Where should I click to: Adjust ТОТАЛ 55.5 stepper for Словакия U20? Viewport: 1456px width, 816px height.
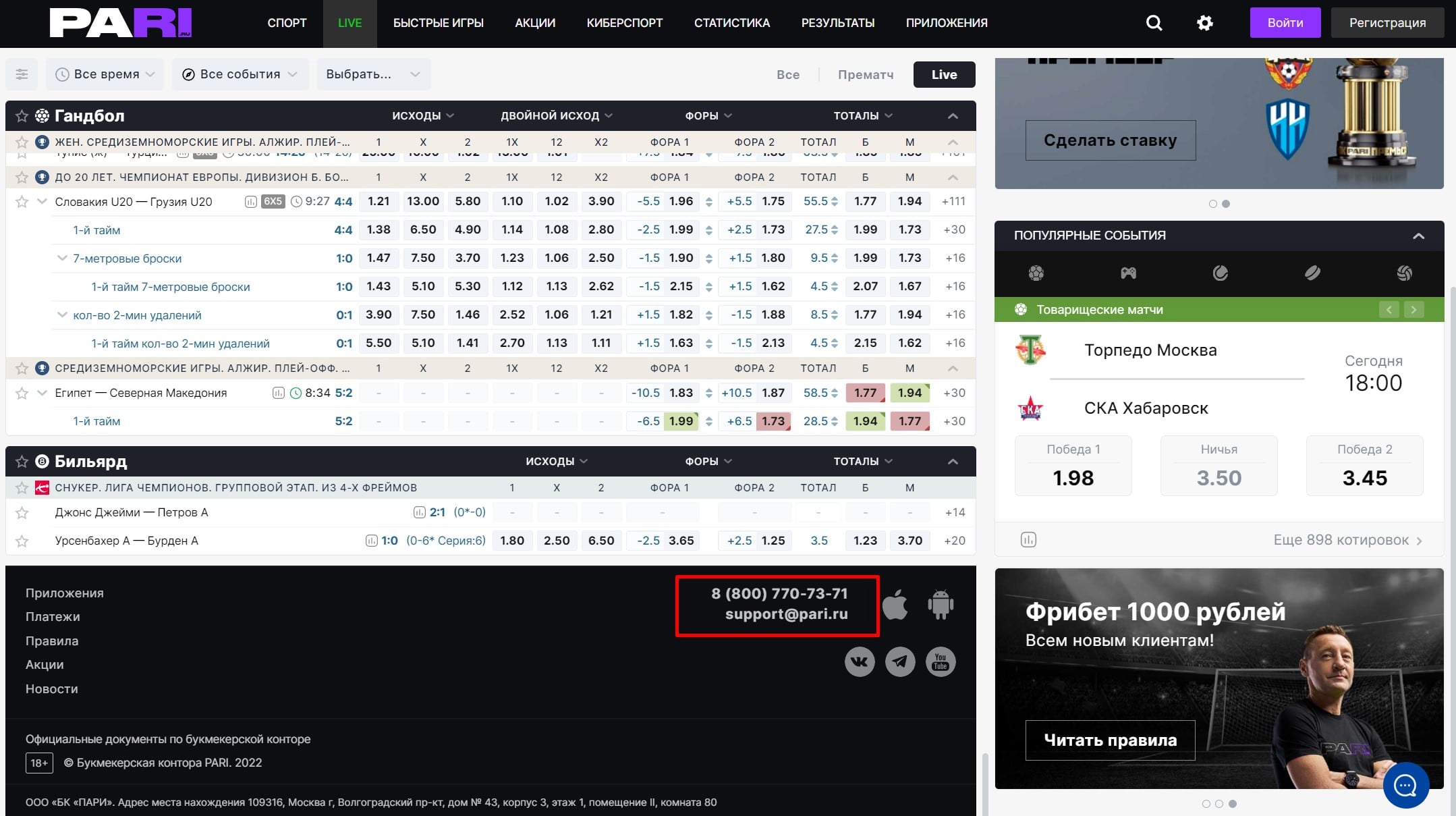(834, 202)
